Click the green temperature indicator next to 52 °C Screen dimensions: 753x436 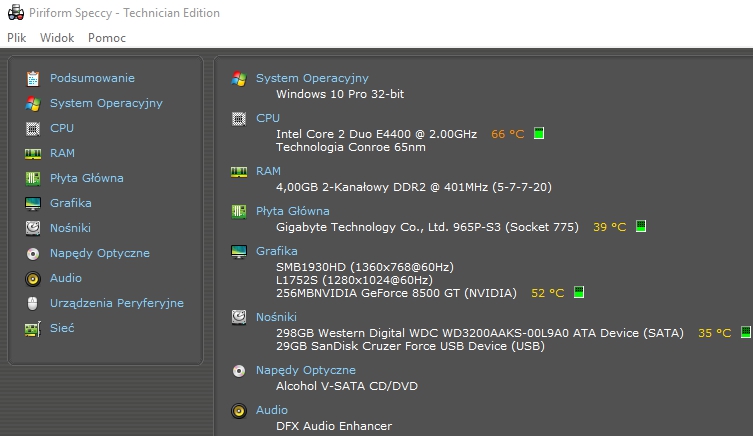579,292
